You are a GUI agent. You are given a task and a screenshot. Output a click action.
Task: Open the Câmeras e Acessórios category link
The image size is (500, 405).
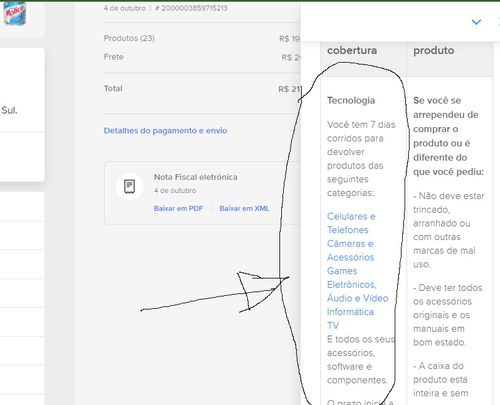(350, 250)
